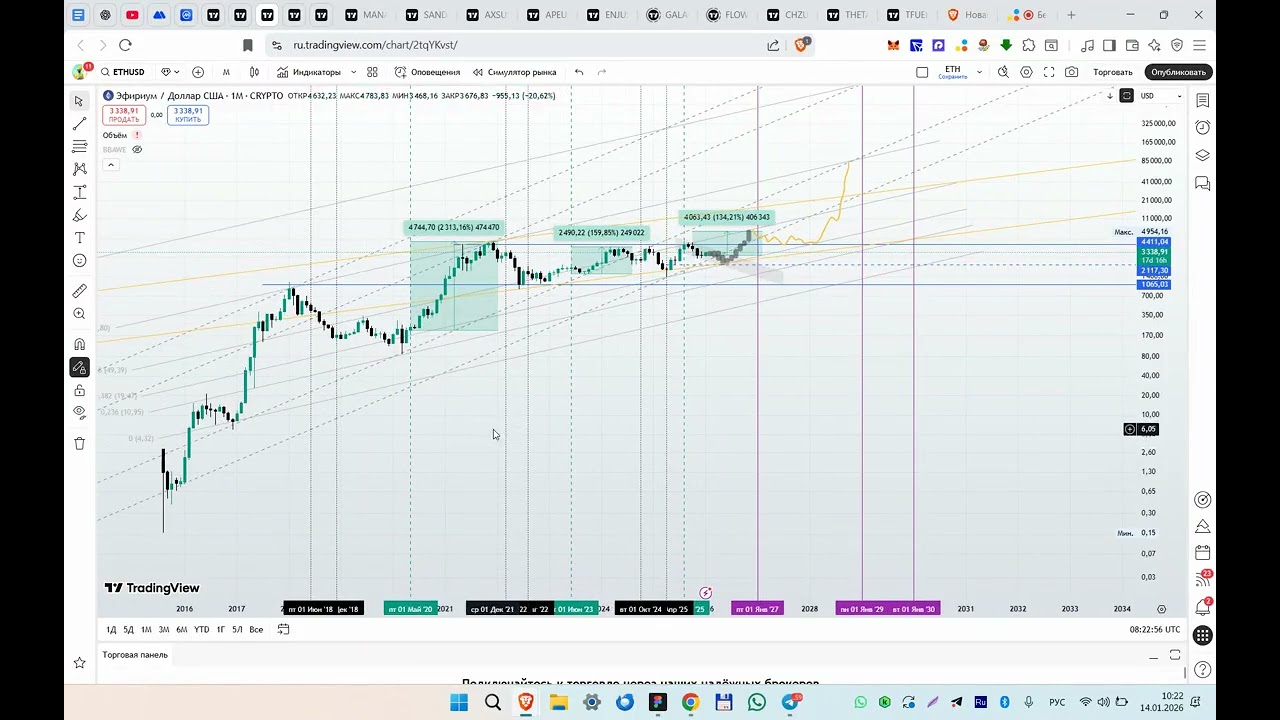This screenshot has height=720, width=1280.
Task: Add symbol to compare with plus icon
Action: pos(198,72)
